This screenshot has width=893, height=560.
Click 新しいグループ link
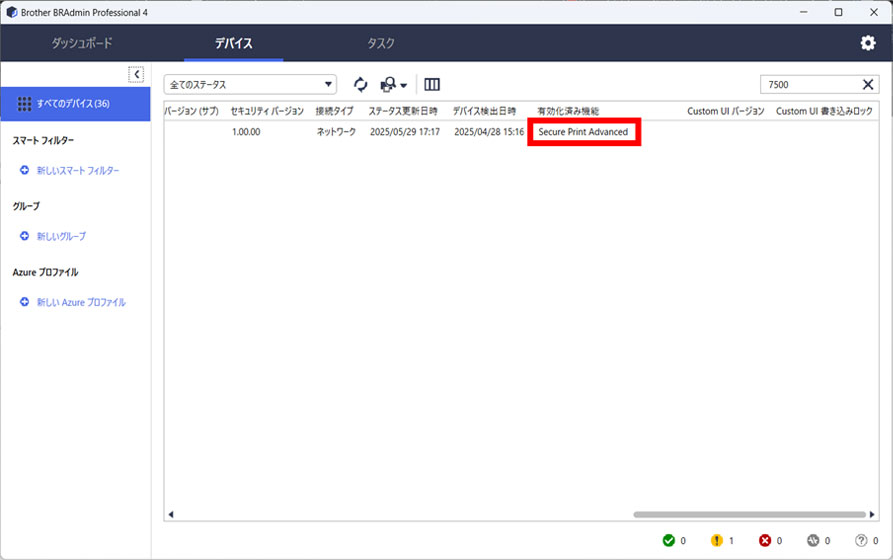[x=61, y=236]
